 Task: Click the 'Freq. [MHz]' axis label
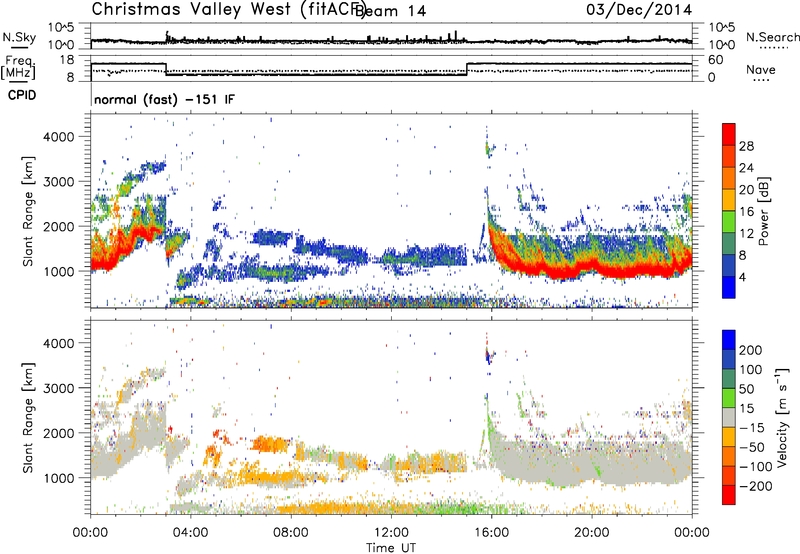[18, 67]
